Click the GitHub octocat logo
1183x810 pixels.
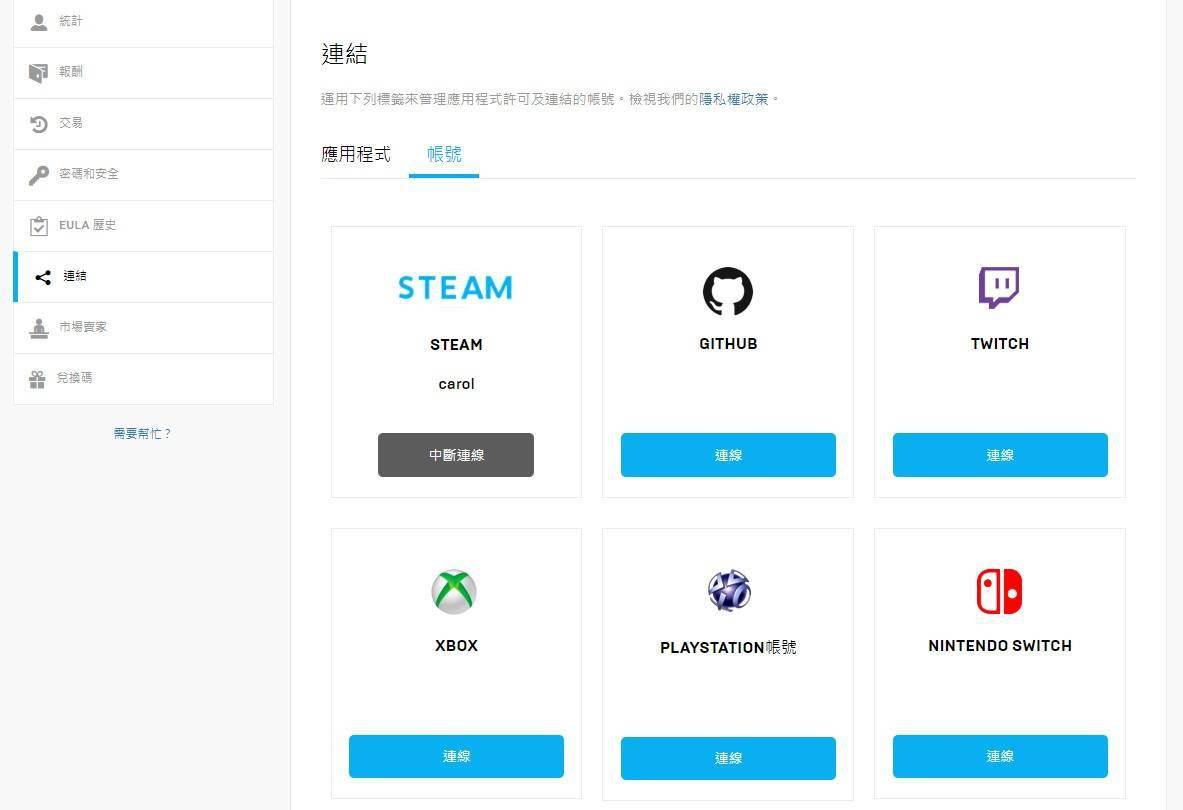point(727,291)
